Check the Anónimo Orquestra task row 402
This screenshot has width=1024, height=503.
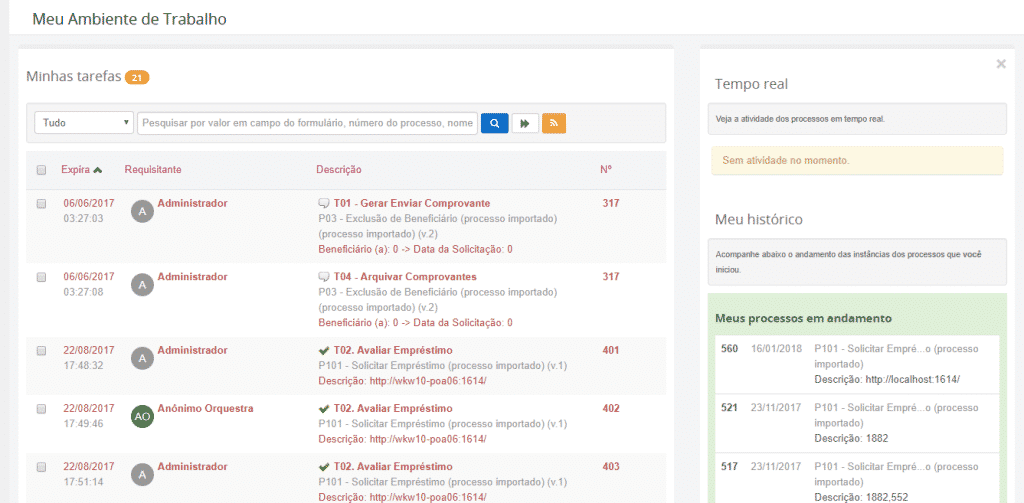(41, 409)
